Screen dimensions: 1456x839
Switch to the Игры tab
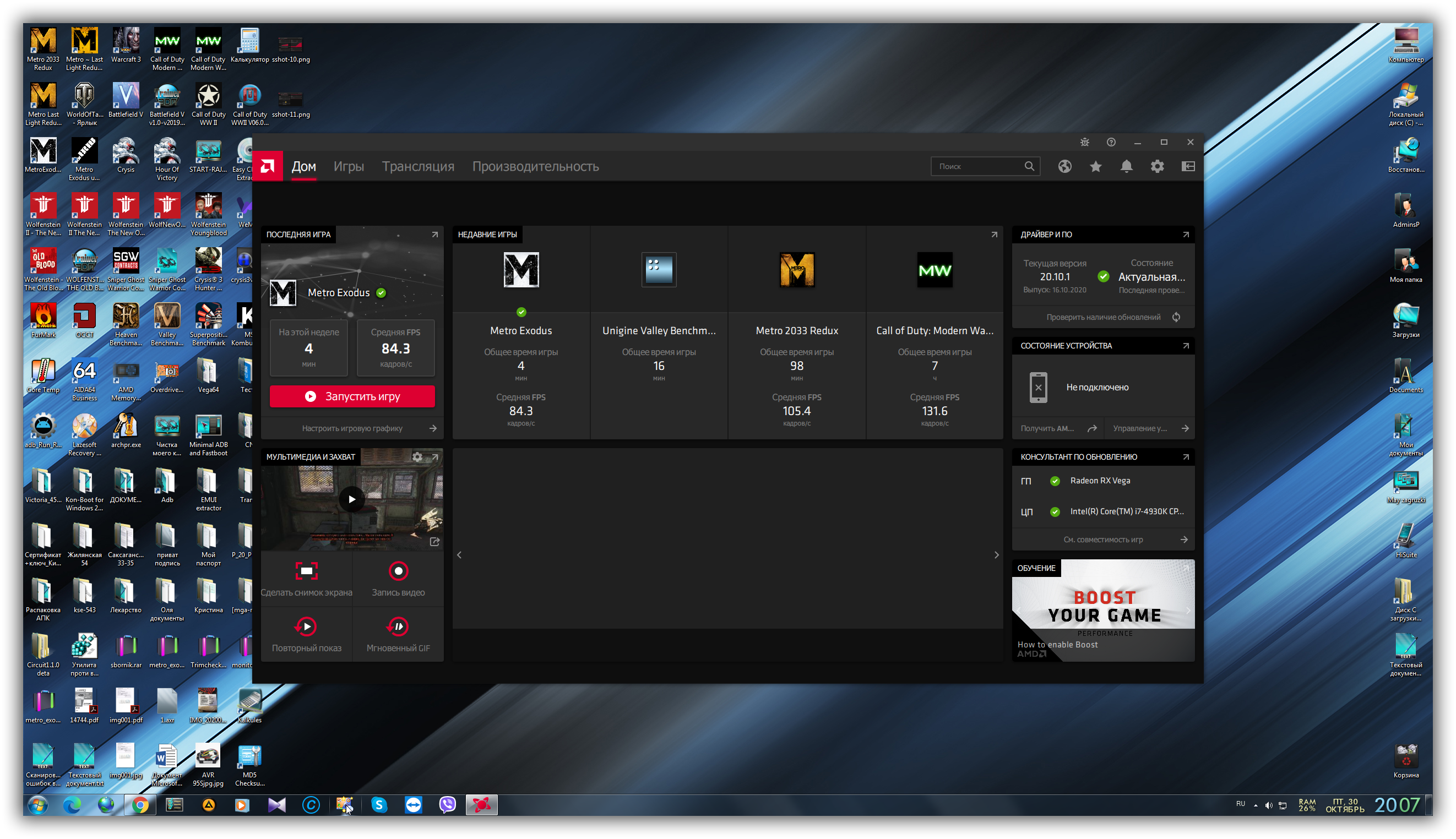tap(348, 166)
